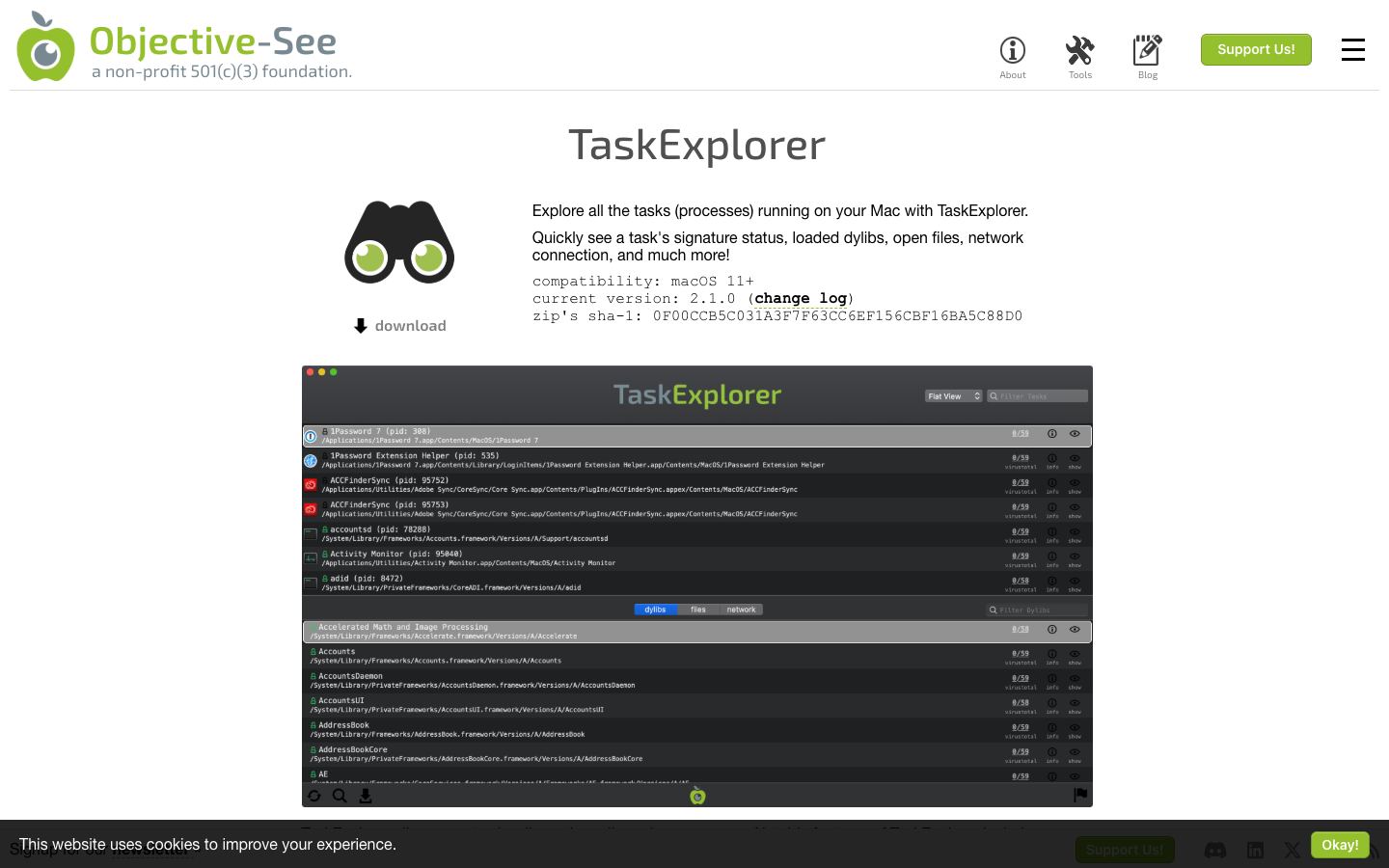Click show eye for AddressBook dylib row

tap(1075, 727)
